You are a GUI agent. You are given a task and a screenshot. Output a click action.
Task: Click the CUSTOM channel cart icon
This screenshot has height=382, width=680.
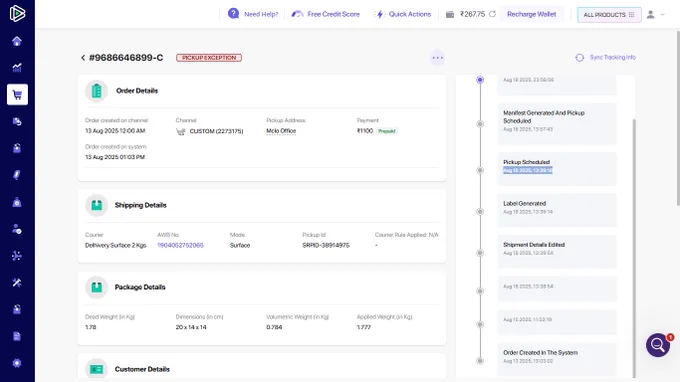180,131
